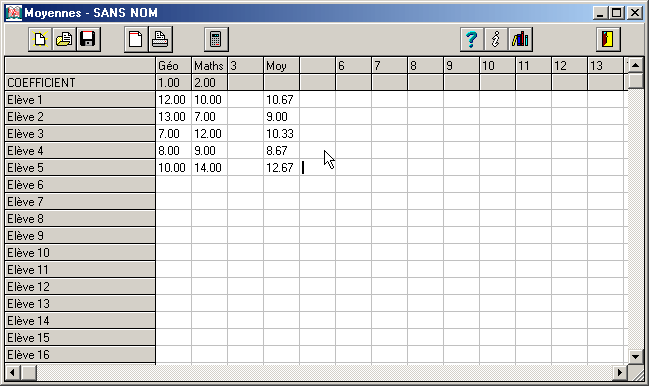Select the 'Maths' column header
Viewport: 649px width, 386px height.
209,66
